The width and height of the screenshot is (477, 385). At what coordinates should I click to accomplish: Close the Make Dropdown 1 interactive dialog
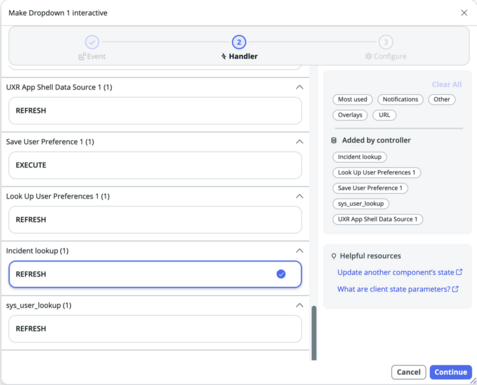[464, 13]
